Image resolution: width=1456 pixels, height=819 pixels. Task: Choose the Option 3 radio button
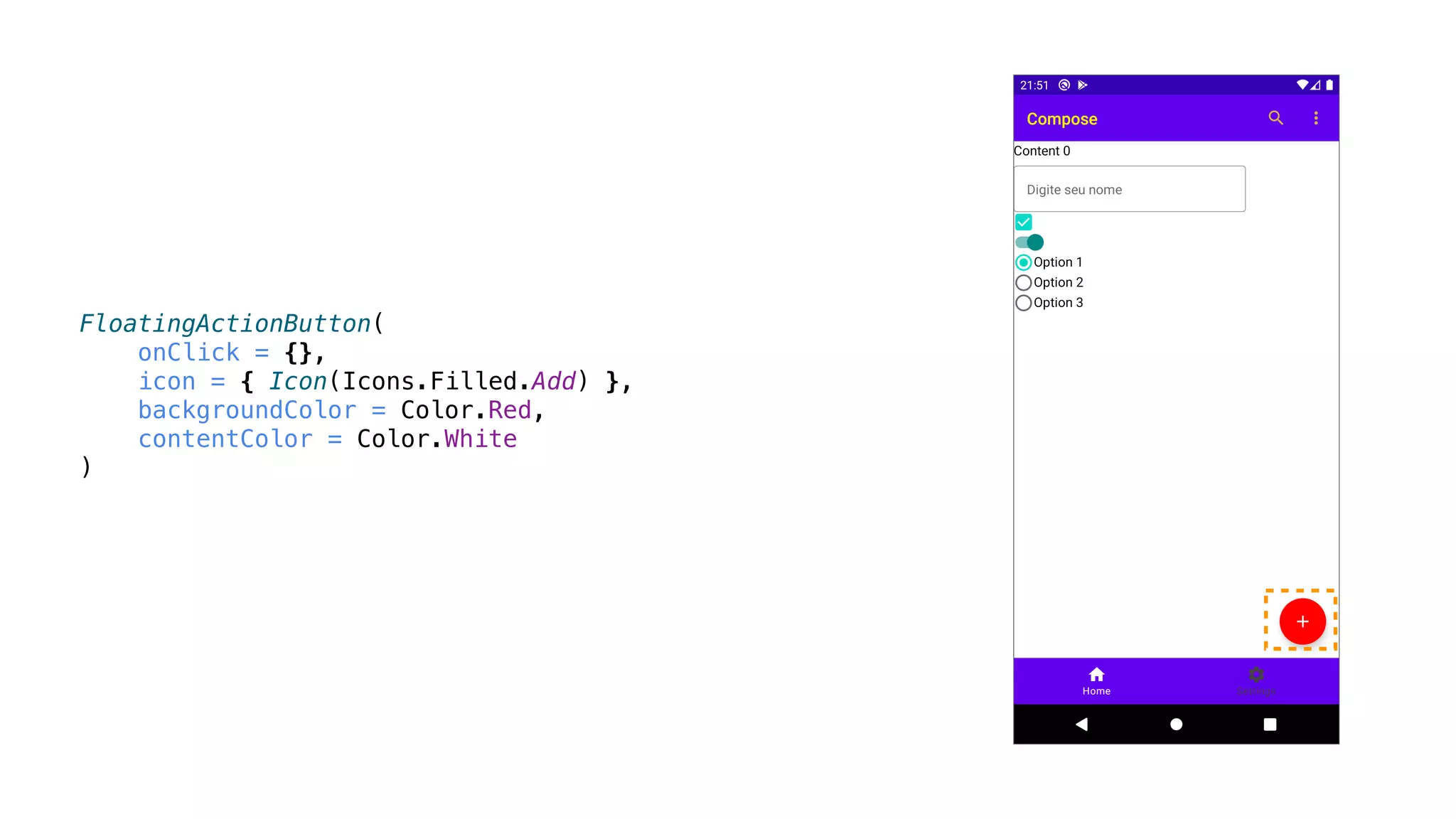click(1024, 303)
